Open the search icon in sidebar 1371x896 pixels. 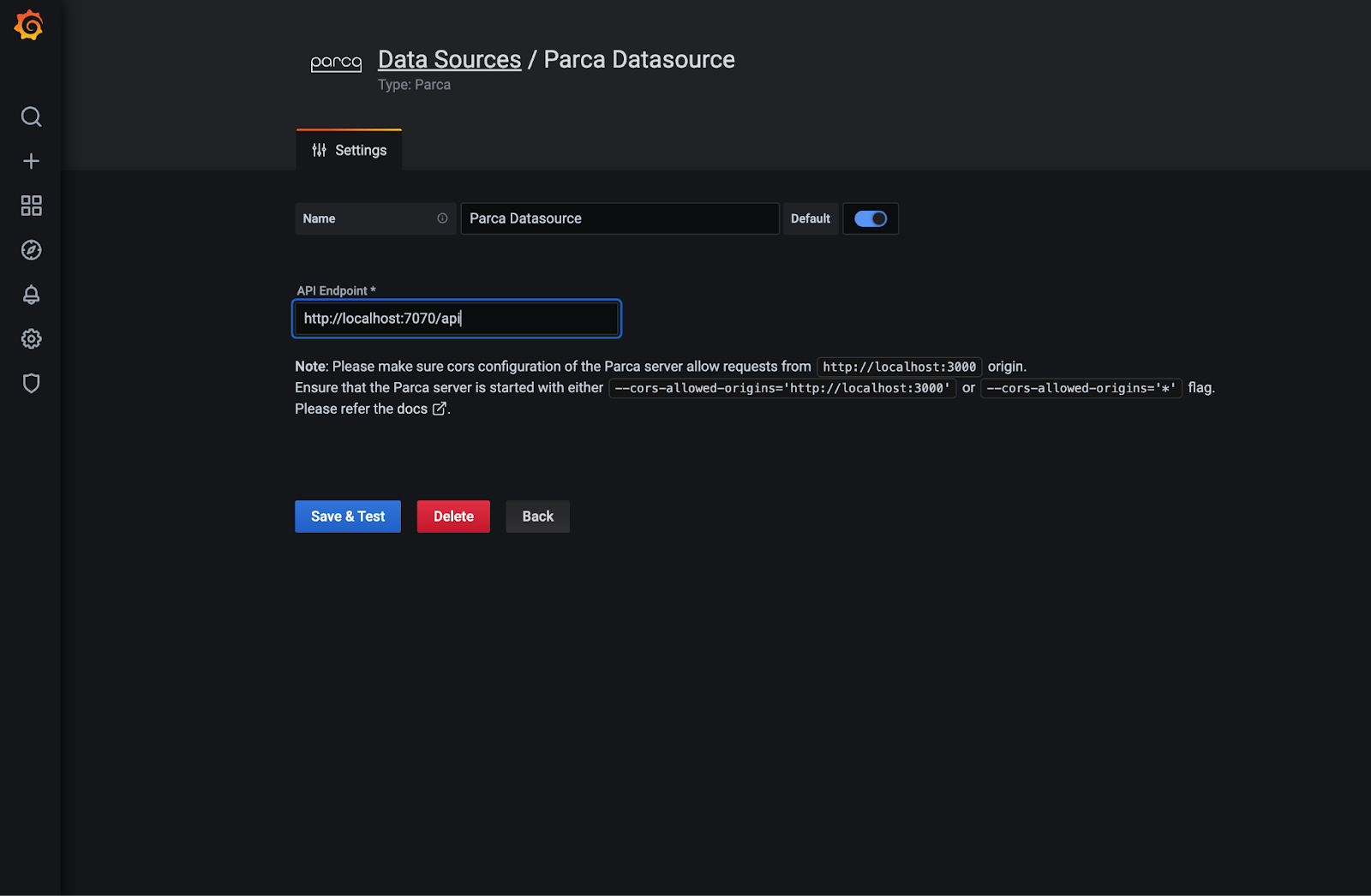pyautogui.click(x=31, y=116)
